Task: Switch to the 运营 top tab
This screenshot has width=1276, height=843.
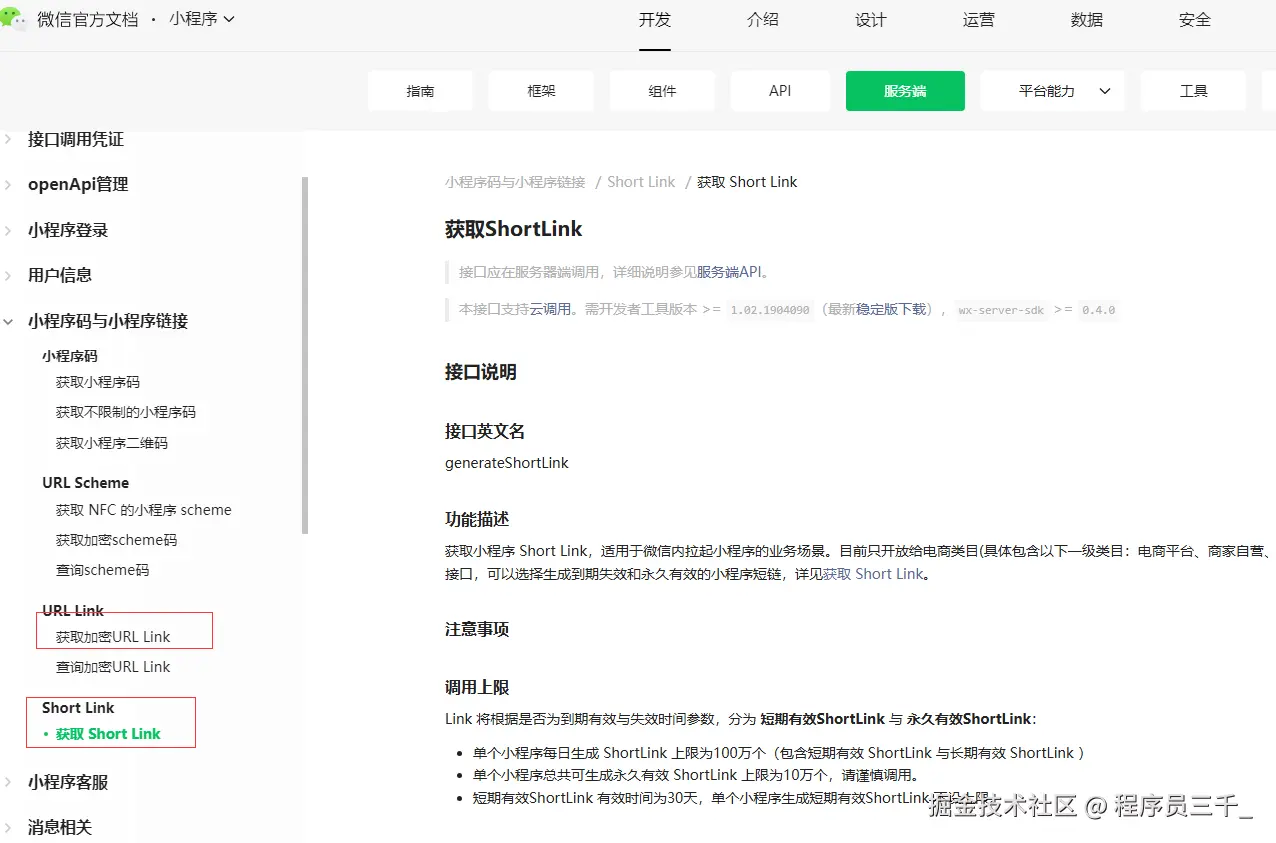Action: pos(979,20)
